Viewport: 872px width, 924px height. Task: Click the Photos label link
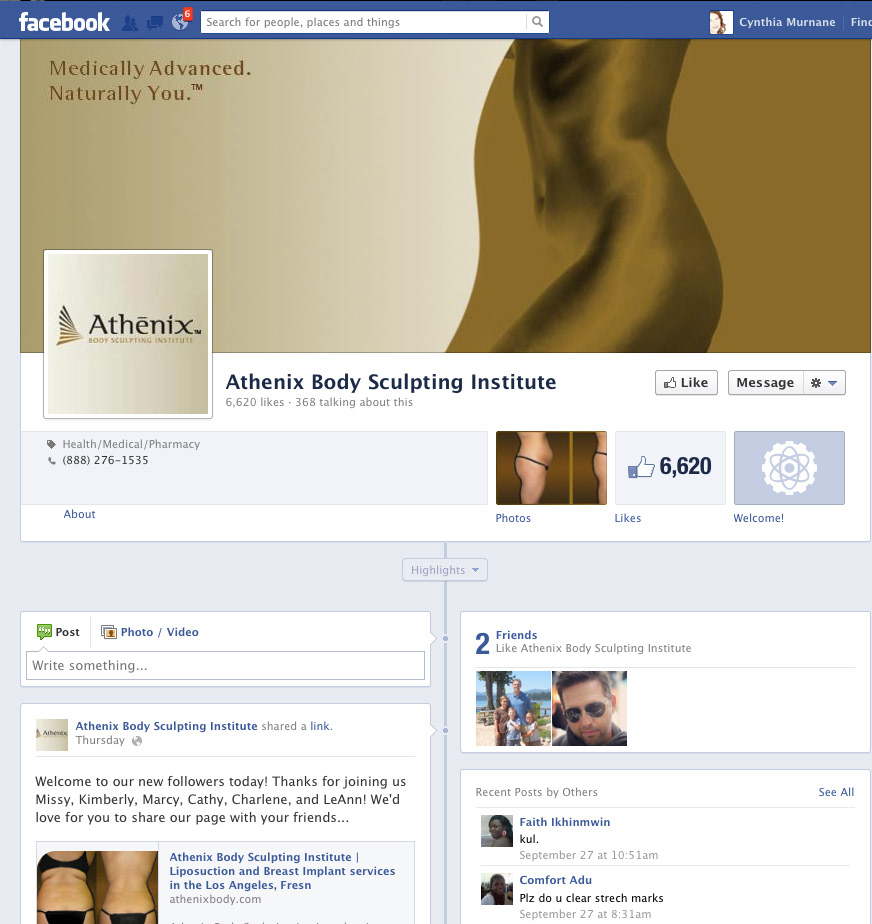coord(513,518)
